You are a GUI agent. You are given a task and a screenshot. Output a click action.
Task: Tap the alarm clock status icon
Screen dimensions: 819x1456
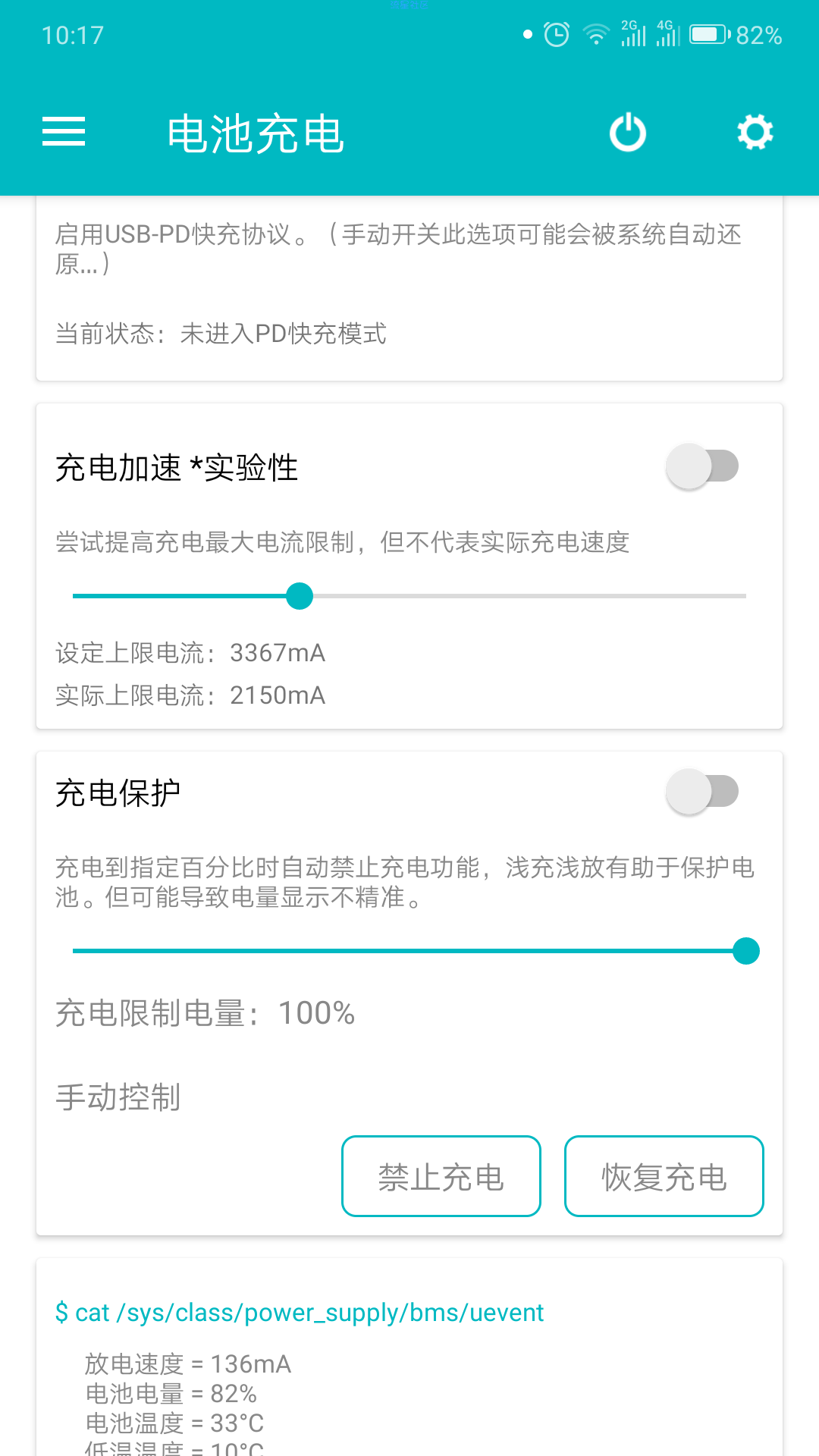(557, 35)
